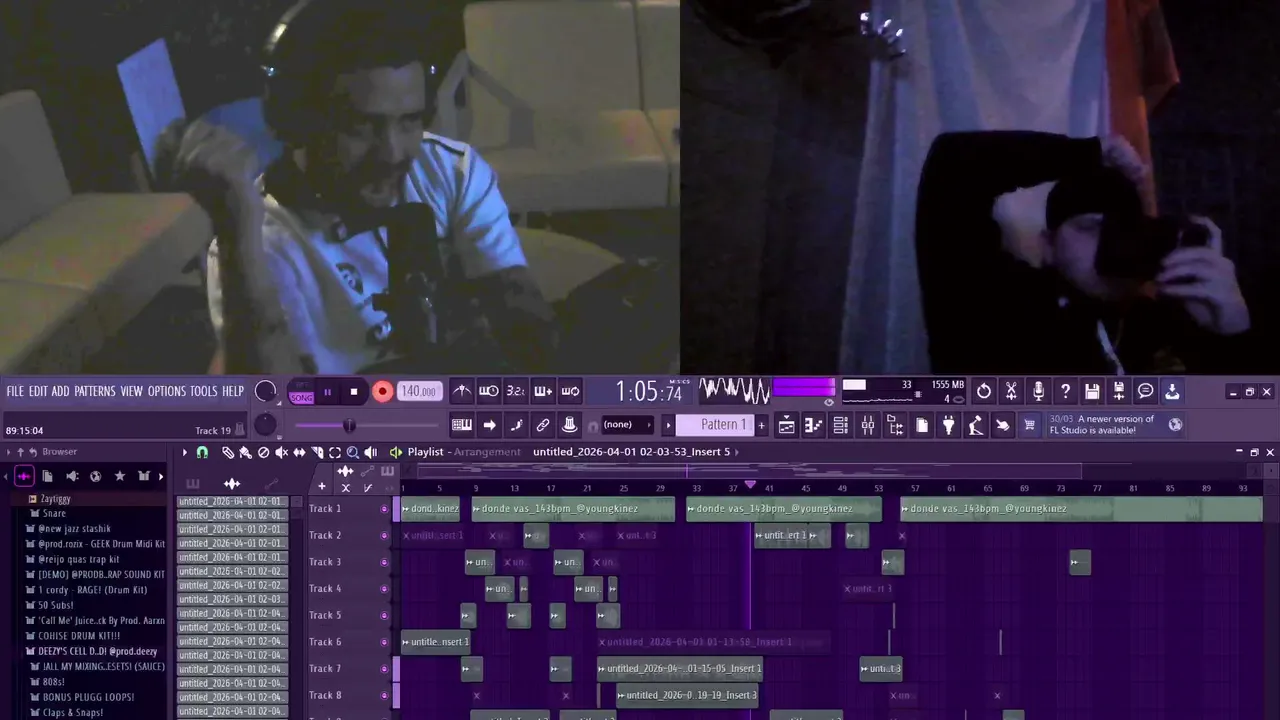Screen dimensions: 1280x720
Task: Open the Browser options arrow
Action: 8,452
